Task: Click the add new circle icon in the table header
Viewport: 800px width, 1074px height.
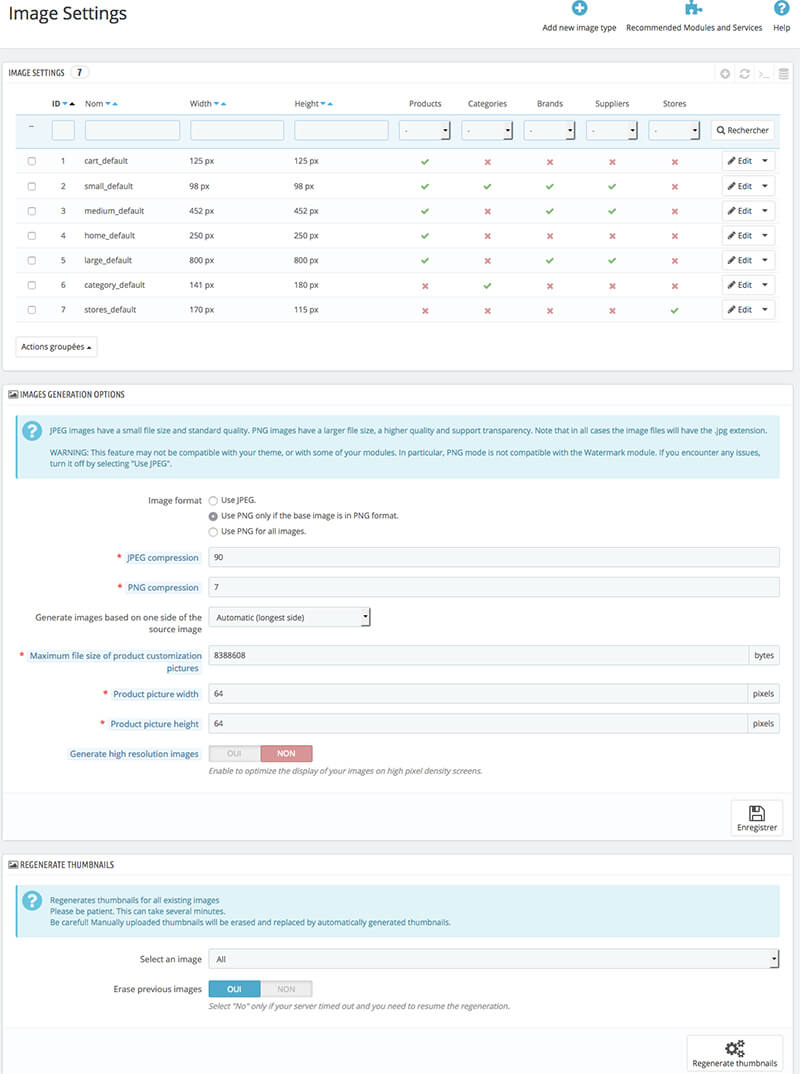Action: [725, 74]
